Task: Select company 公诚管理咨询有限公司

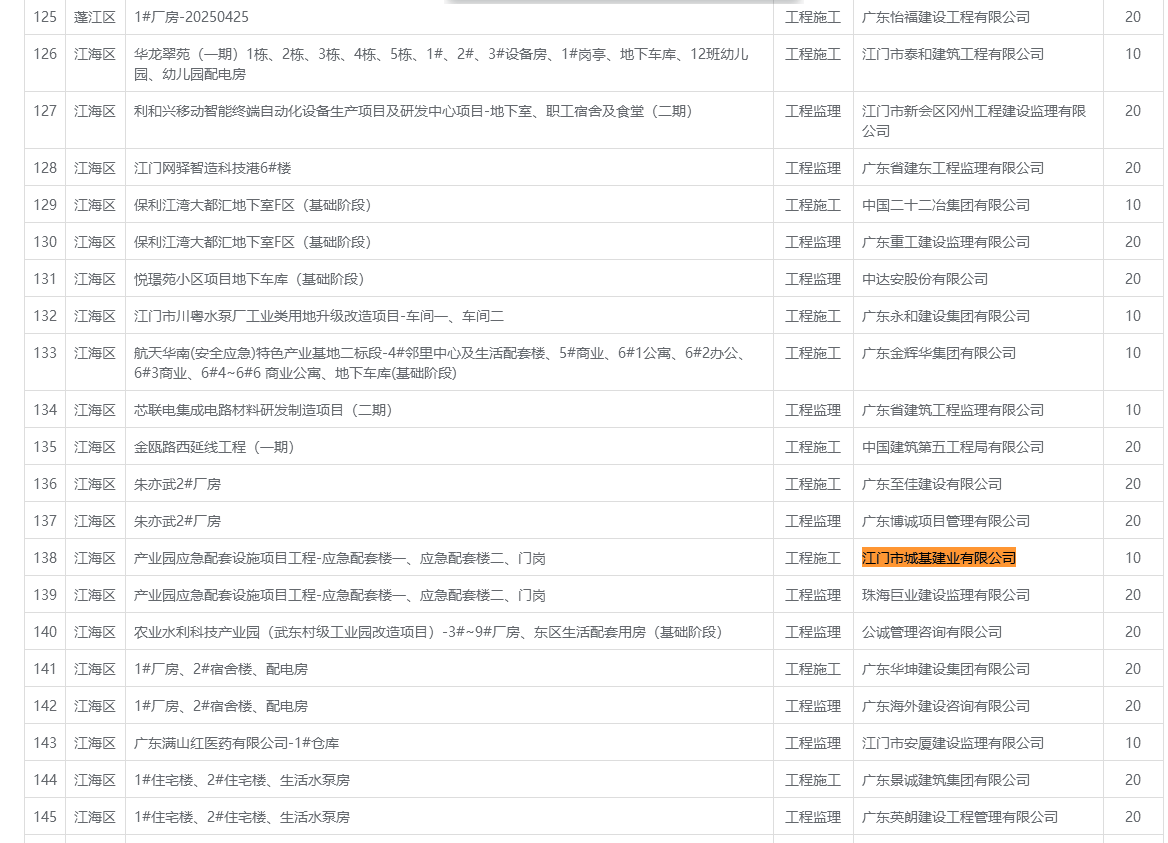Action: pyautogui.click(x=932, y=632)
